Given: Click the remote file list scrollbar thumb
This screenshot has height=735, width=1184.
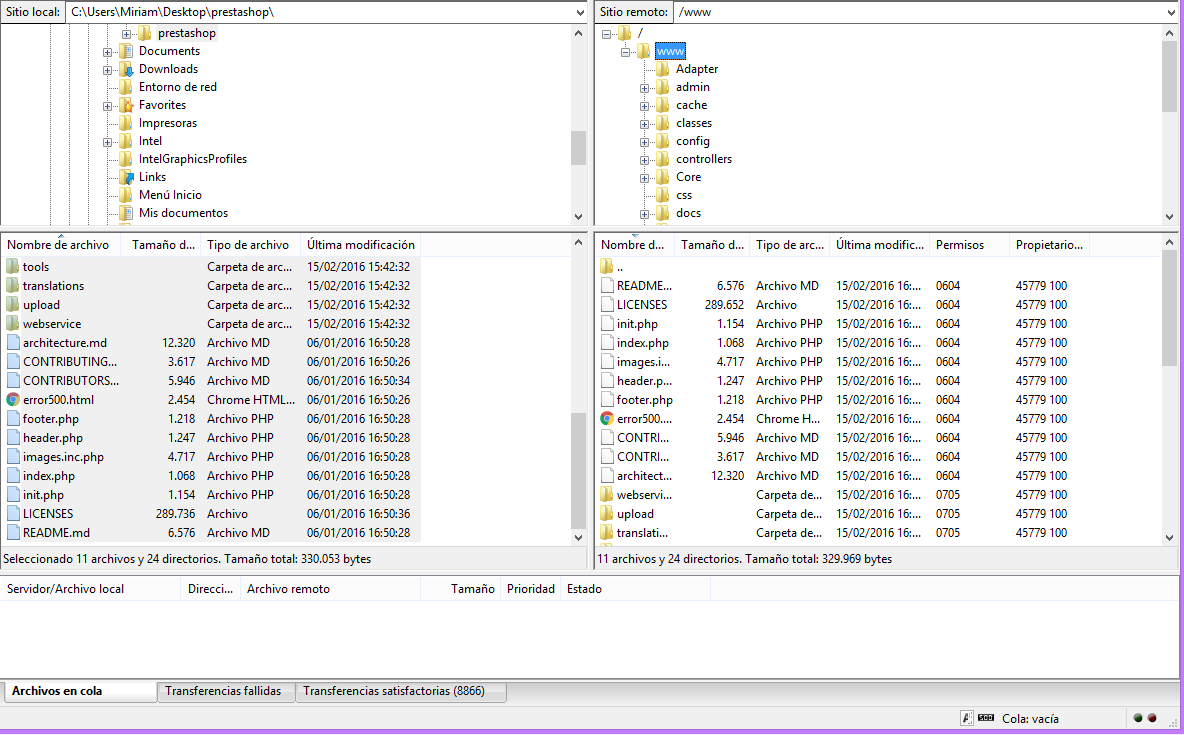Looking at the screenshot, I should tap(1170, 306).
